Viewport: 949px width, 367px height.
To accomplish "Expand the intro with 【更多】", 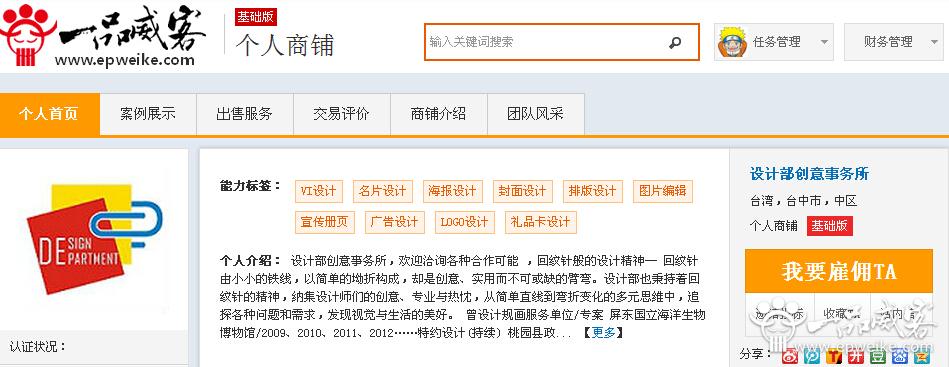I will coord(603,332).
